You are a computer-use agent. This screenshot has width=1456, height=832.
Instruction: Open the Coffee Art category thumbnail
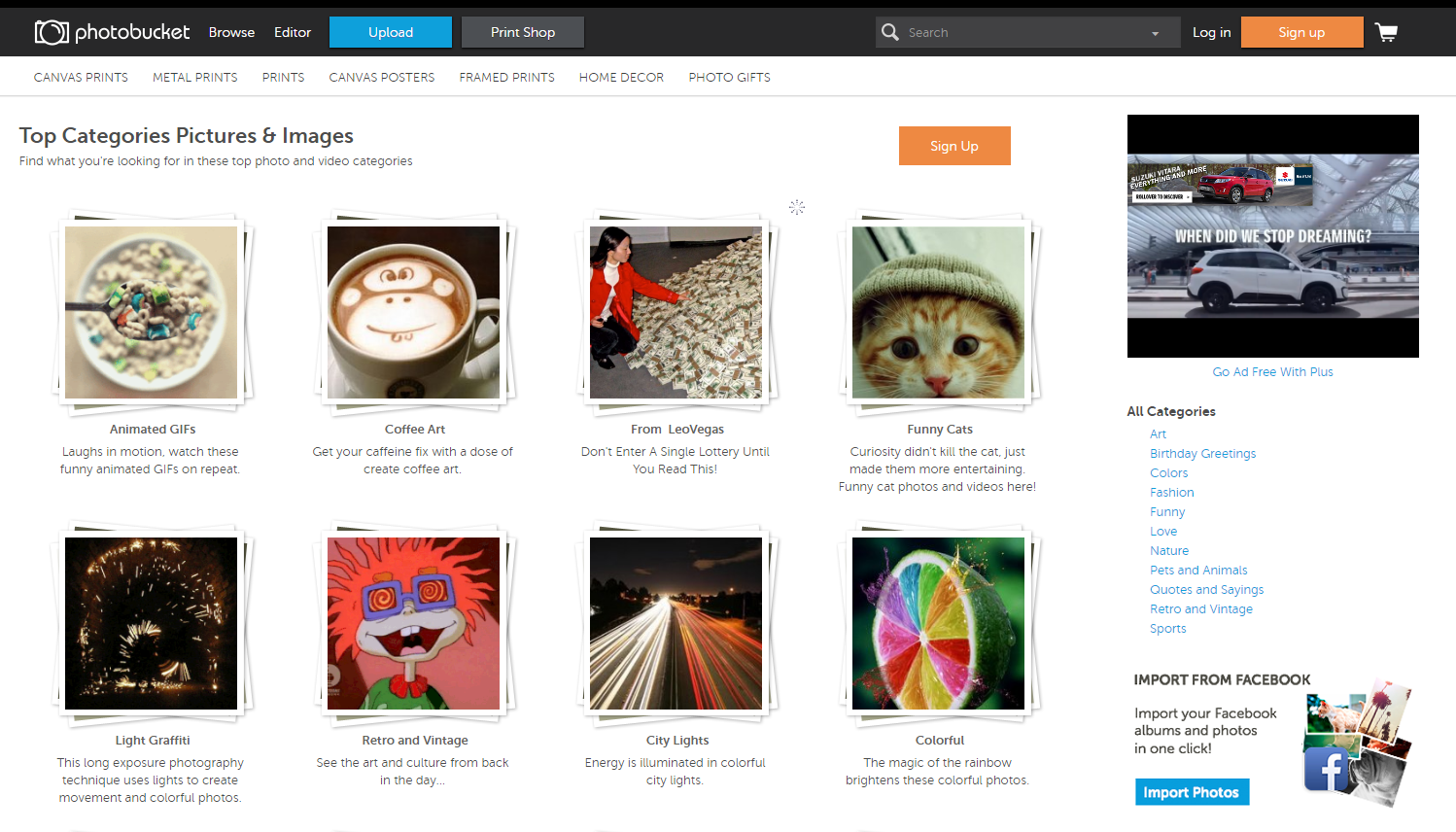coord(414,312)
